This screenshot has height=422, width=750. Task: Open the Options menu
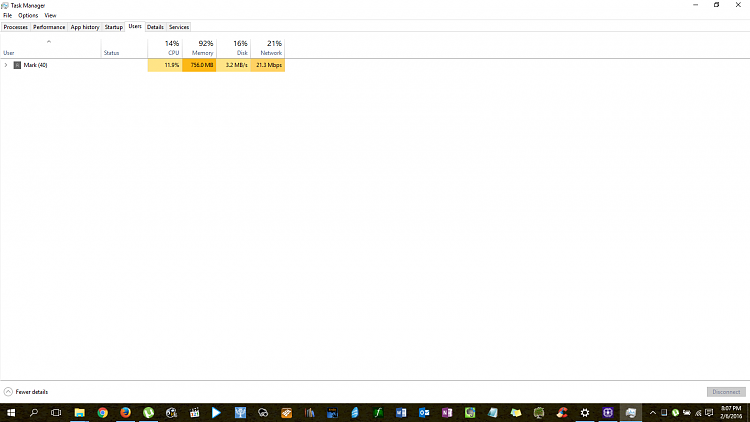coord(28,15)
